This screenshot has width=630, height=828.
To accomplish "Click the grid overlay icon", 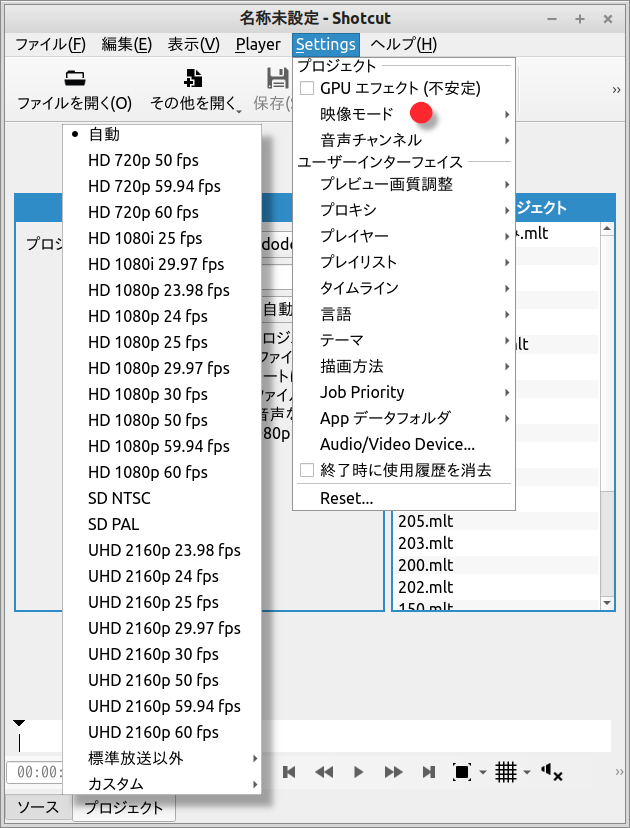I will pyautogui.click(x=506, y=772).
